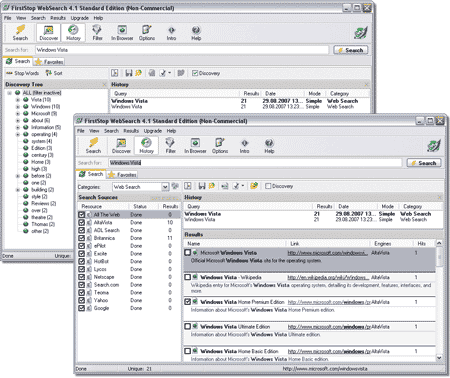This screenshot has height=378, width=450.
Task: Uncheck Windows Vista Home Premium Edition result
Action: [188, 302]
